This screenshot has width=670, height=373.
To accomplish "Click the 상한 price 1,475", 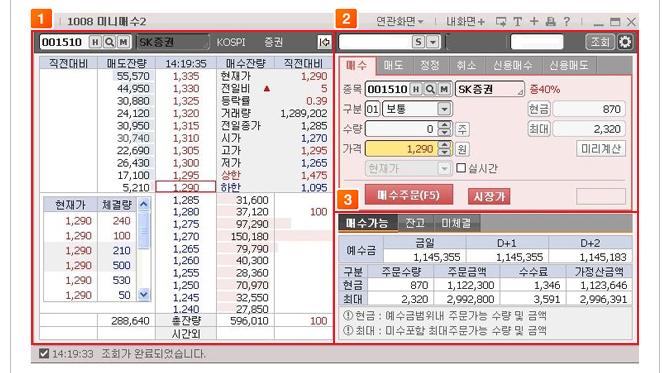I will [314, 175].
